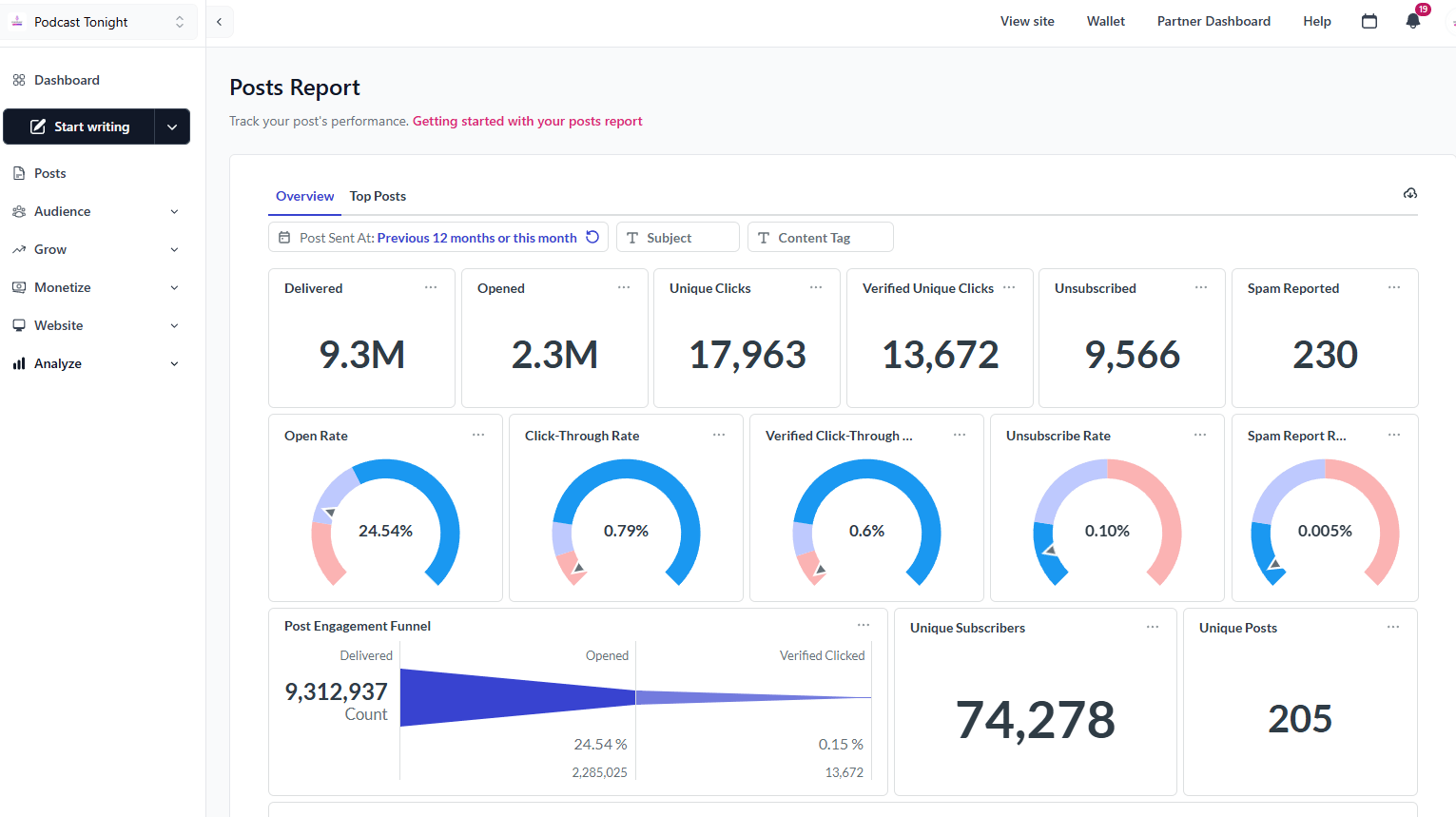
Task: Click the notifications bell icon
Action: tap(1412, 21)
